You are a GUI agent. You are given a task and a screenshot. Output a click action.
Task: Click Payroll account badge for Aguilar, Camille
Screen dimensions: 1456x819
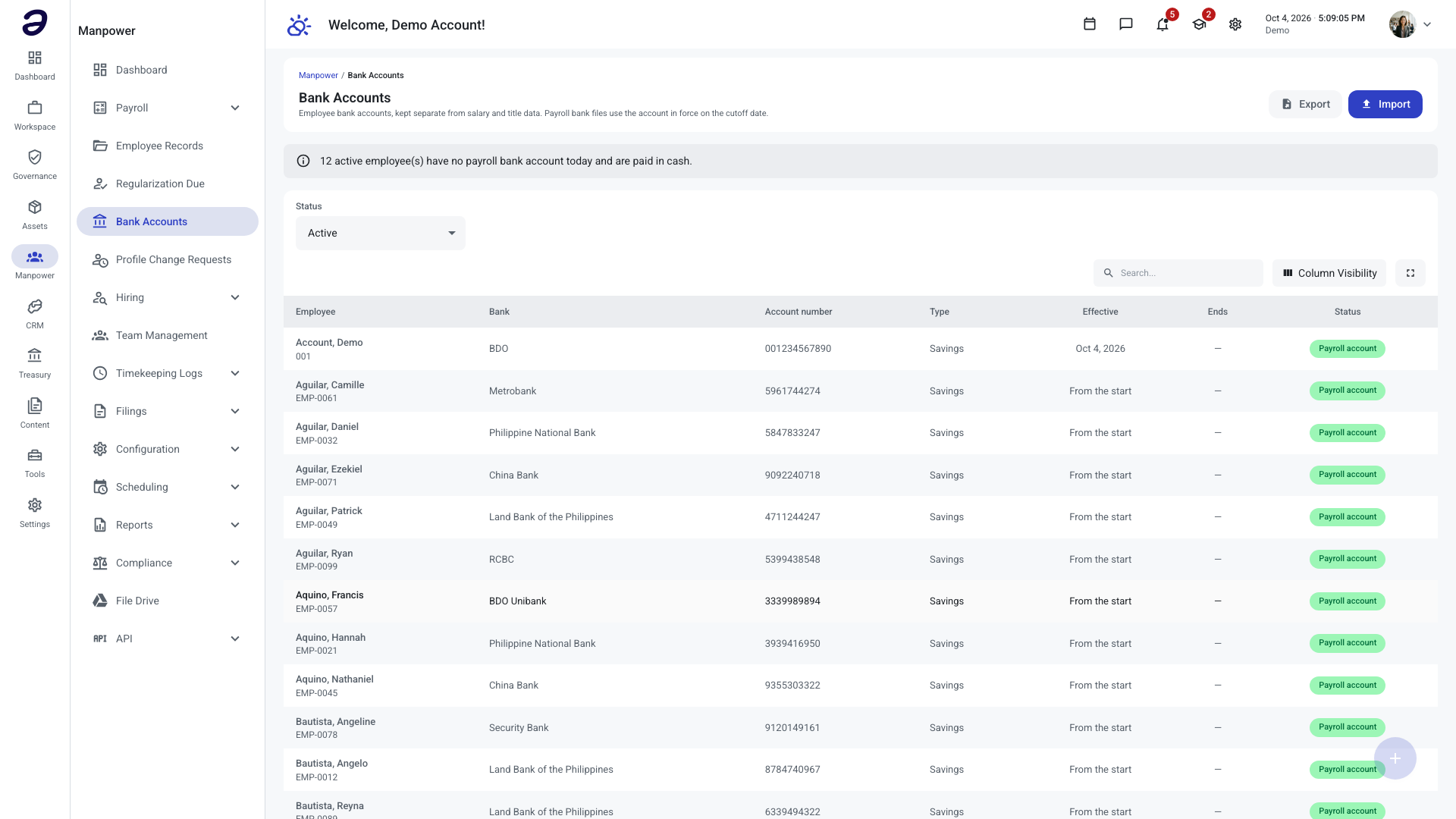click(x=1348, y=391)
